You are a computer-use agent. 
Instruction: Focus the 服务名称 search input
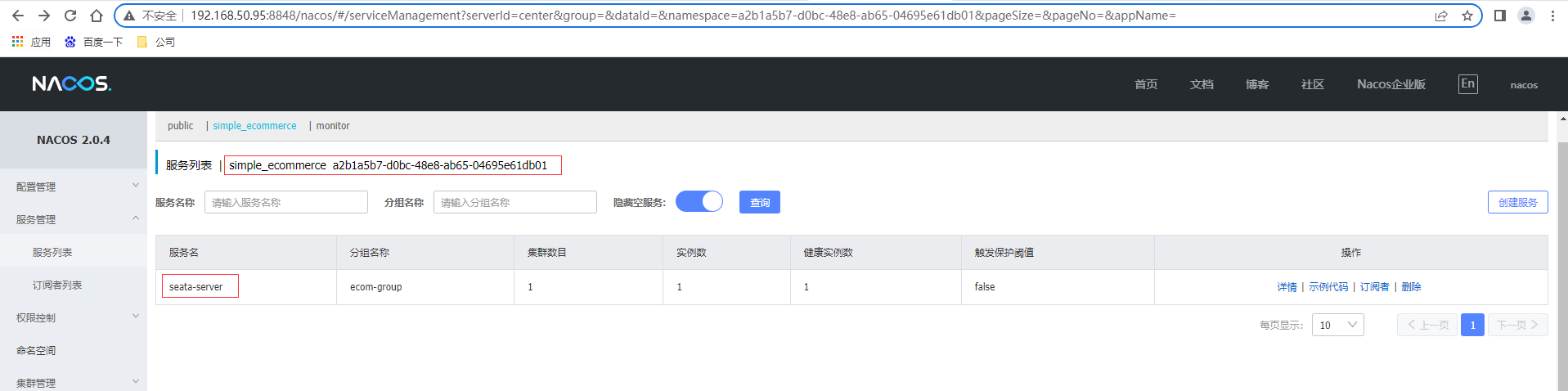tap(286, 202)
